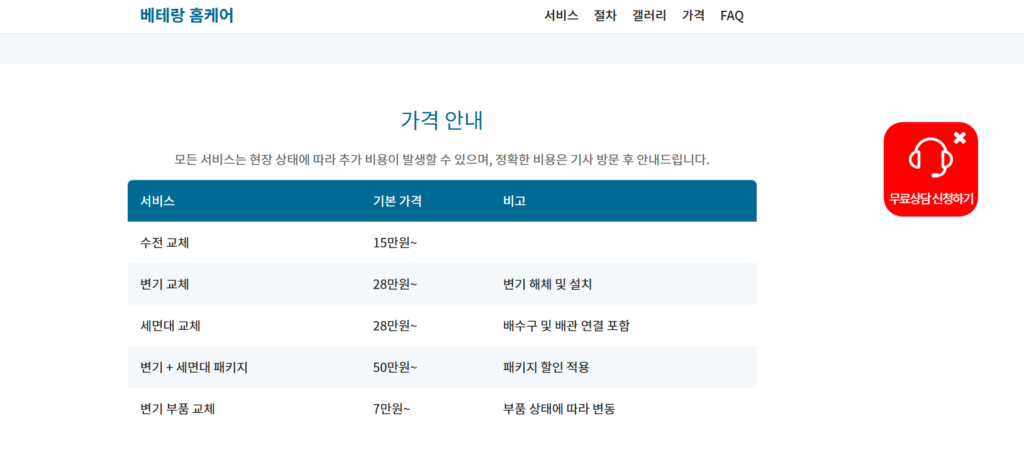Open the 갤러리 navigation item
This screenshot has width=1024, height=457.
click(649, 16)
